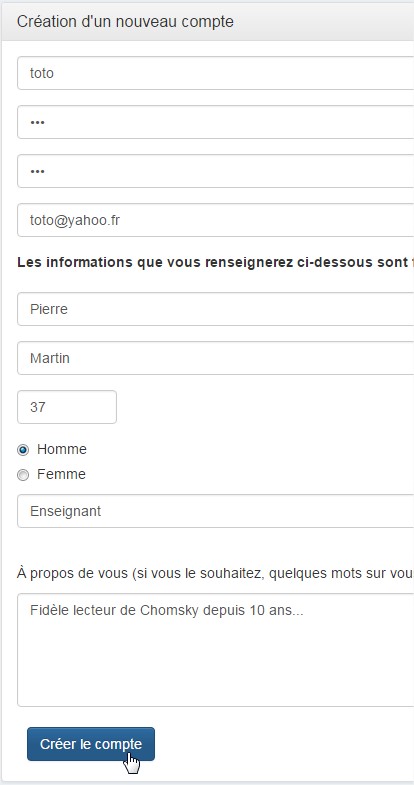
Task: Select the Homme radio button
Action: (x=23, y=450)
